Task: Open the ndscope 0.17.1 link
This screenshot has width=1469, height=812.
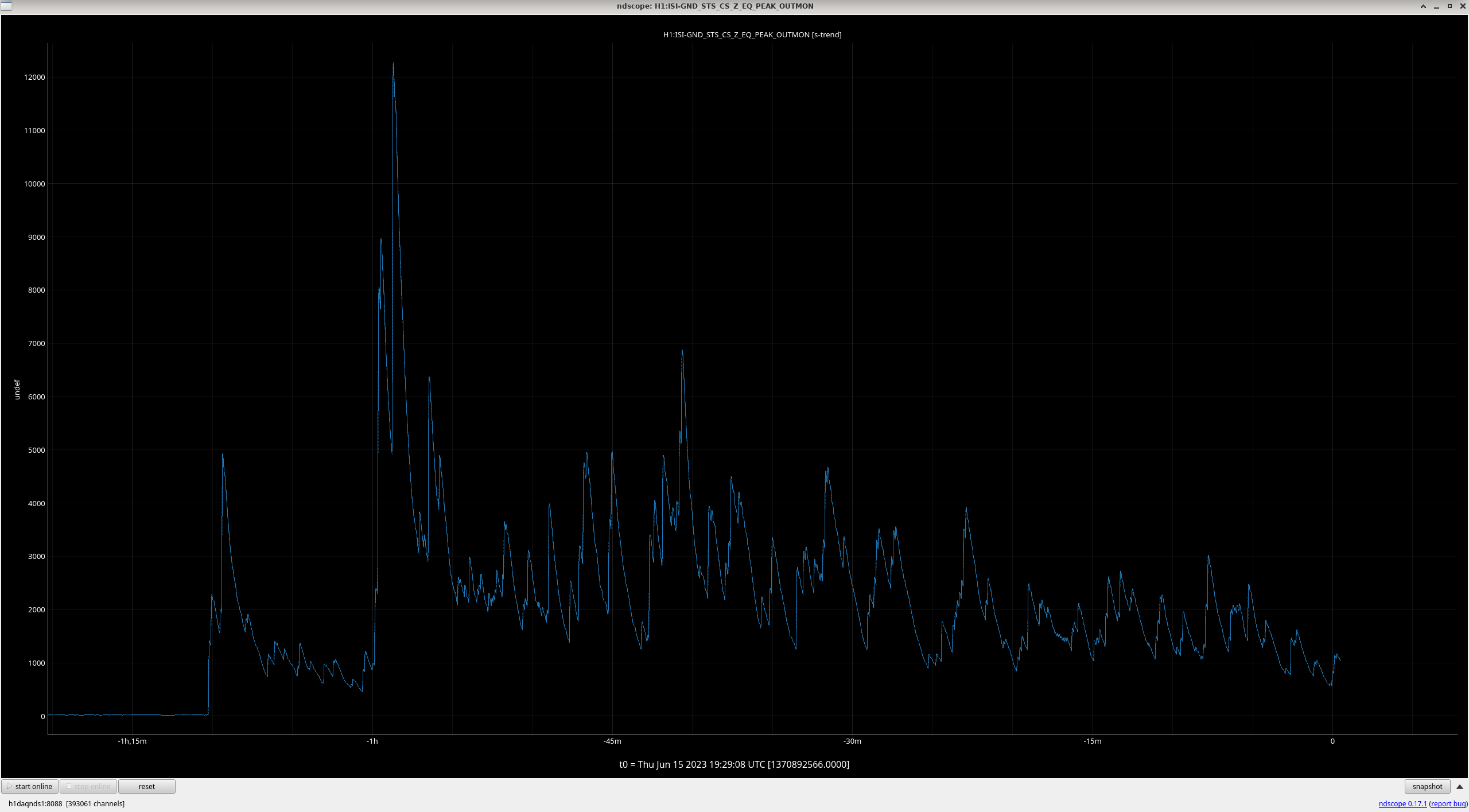Action: (1402, 803)
